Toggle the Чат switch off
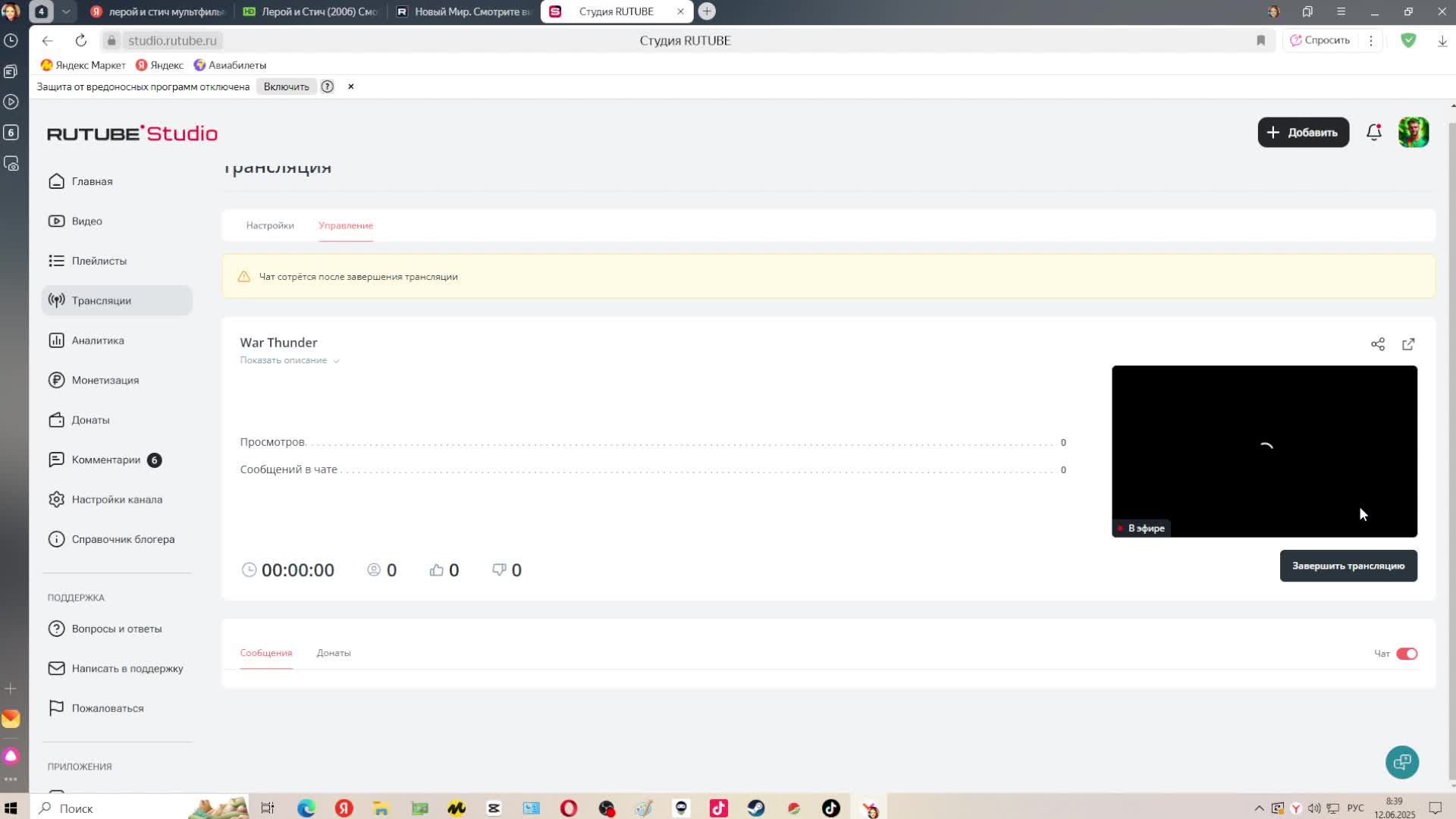 (1407, 654)
